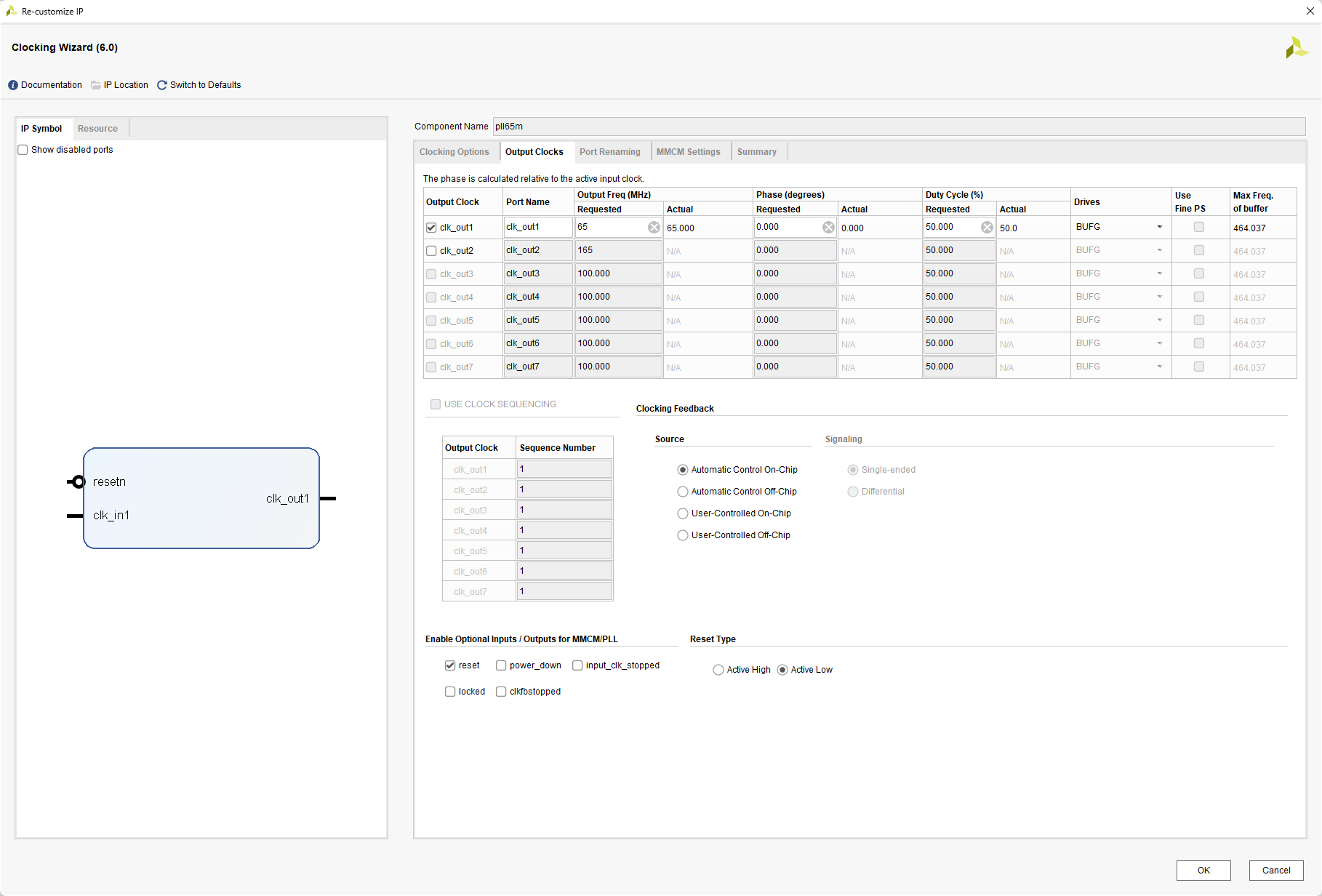1322x896 pixels.
Task: Click the OK button
Action: tap(1203, 871)
